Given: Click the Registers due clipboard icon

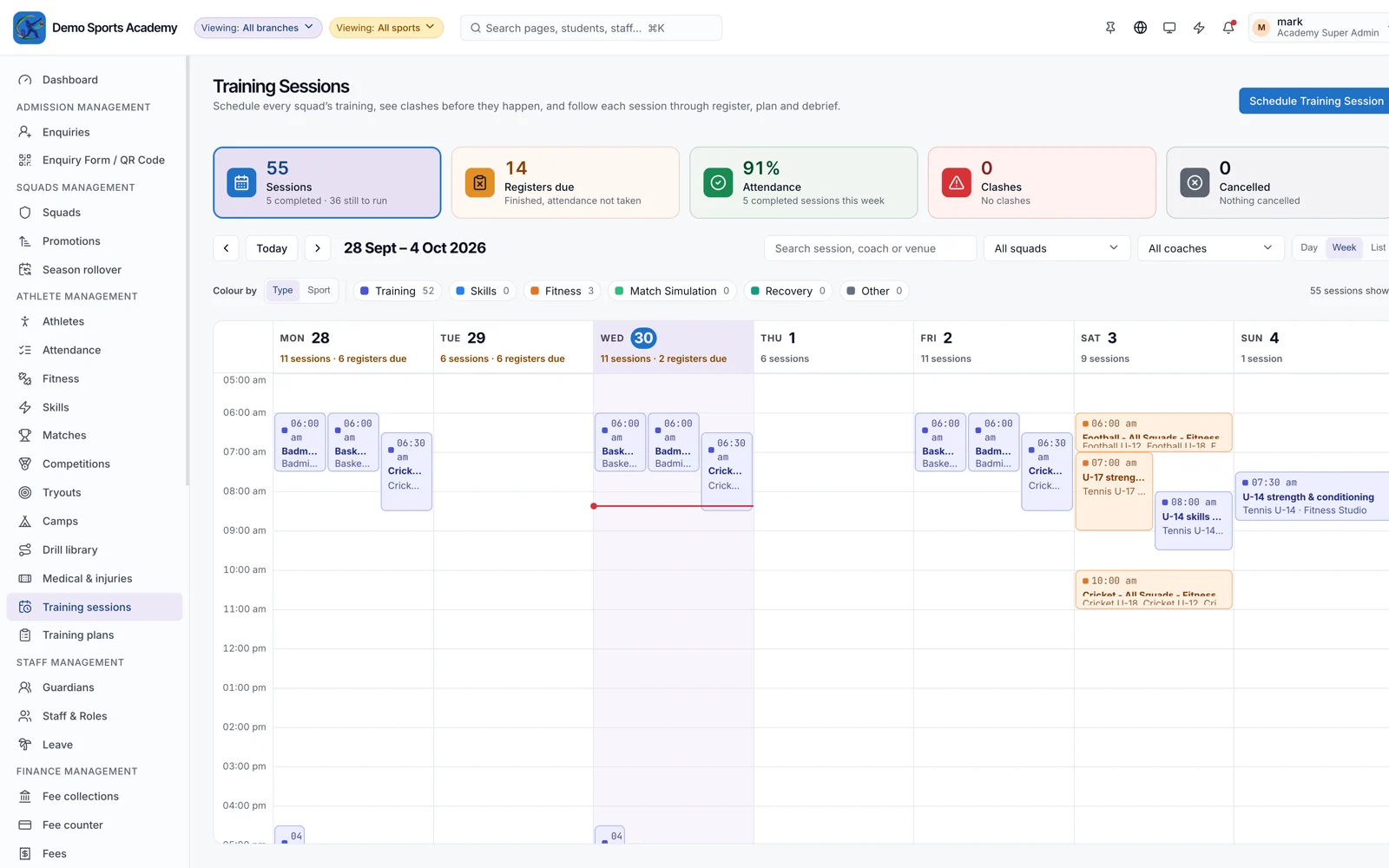Looking at the screenshot, I should coord(480,182).
